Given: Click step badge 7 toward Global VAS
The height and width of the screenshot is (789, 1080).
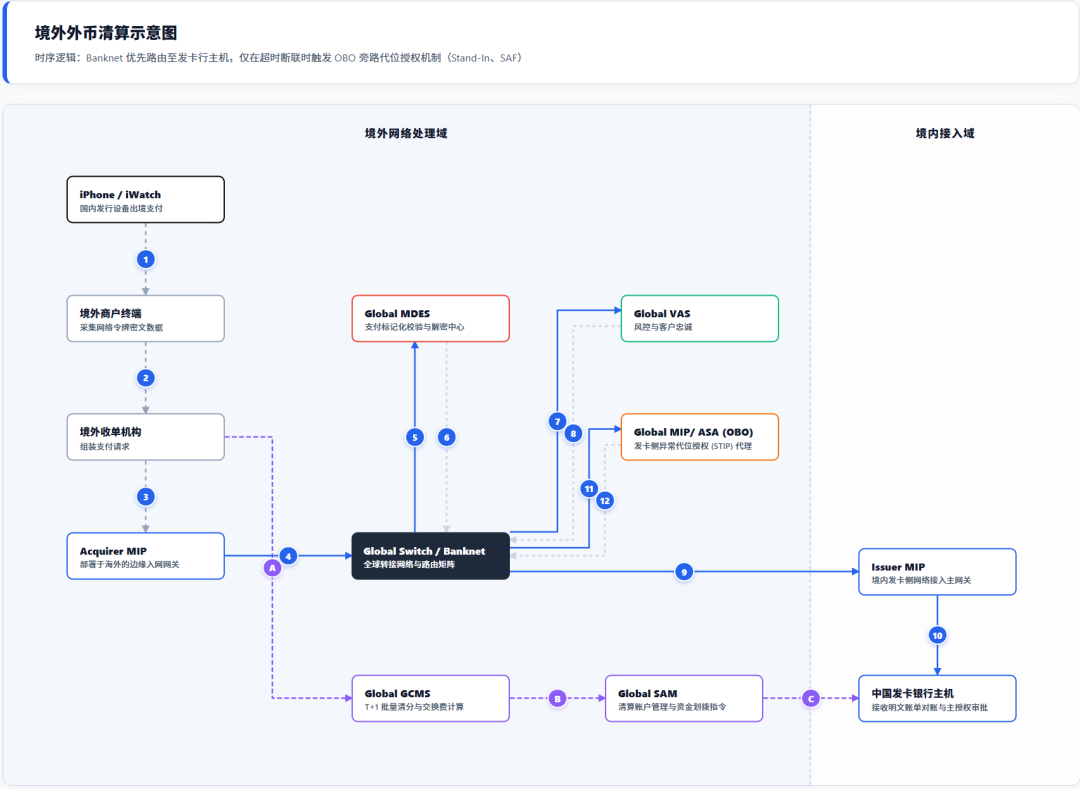Looking at the screenshot, I should [x=557, y=421].
